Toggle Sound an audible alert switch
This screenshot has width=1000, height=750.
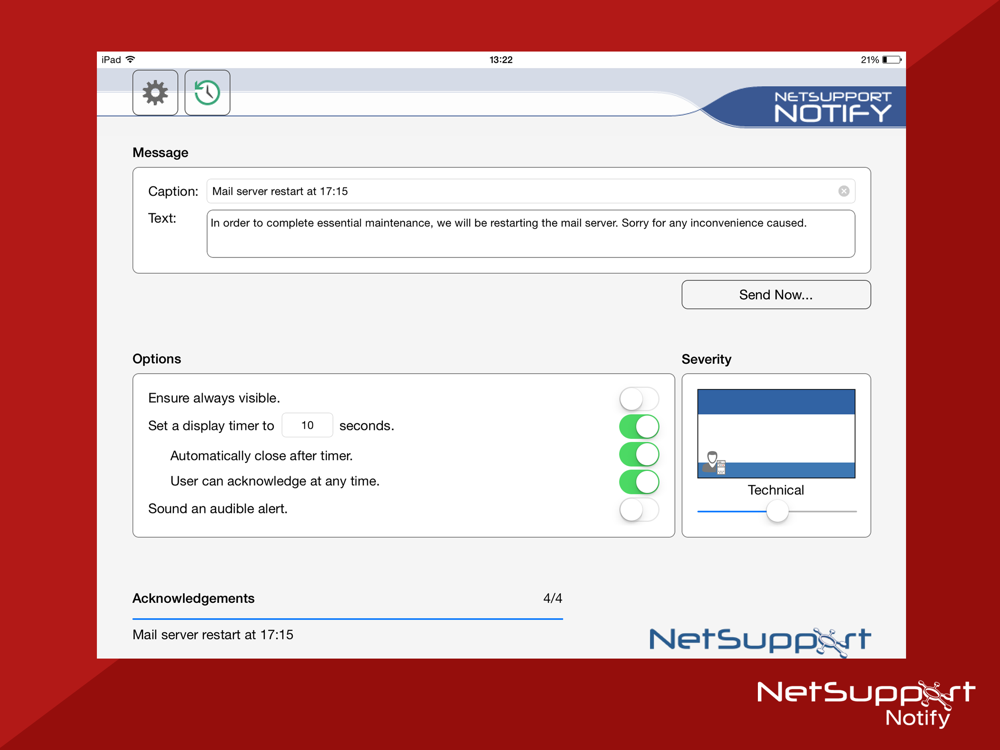(639, 510)
